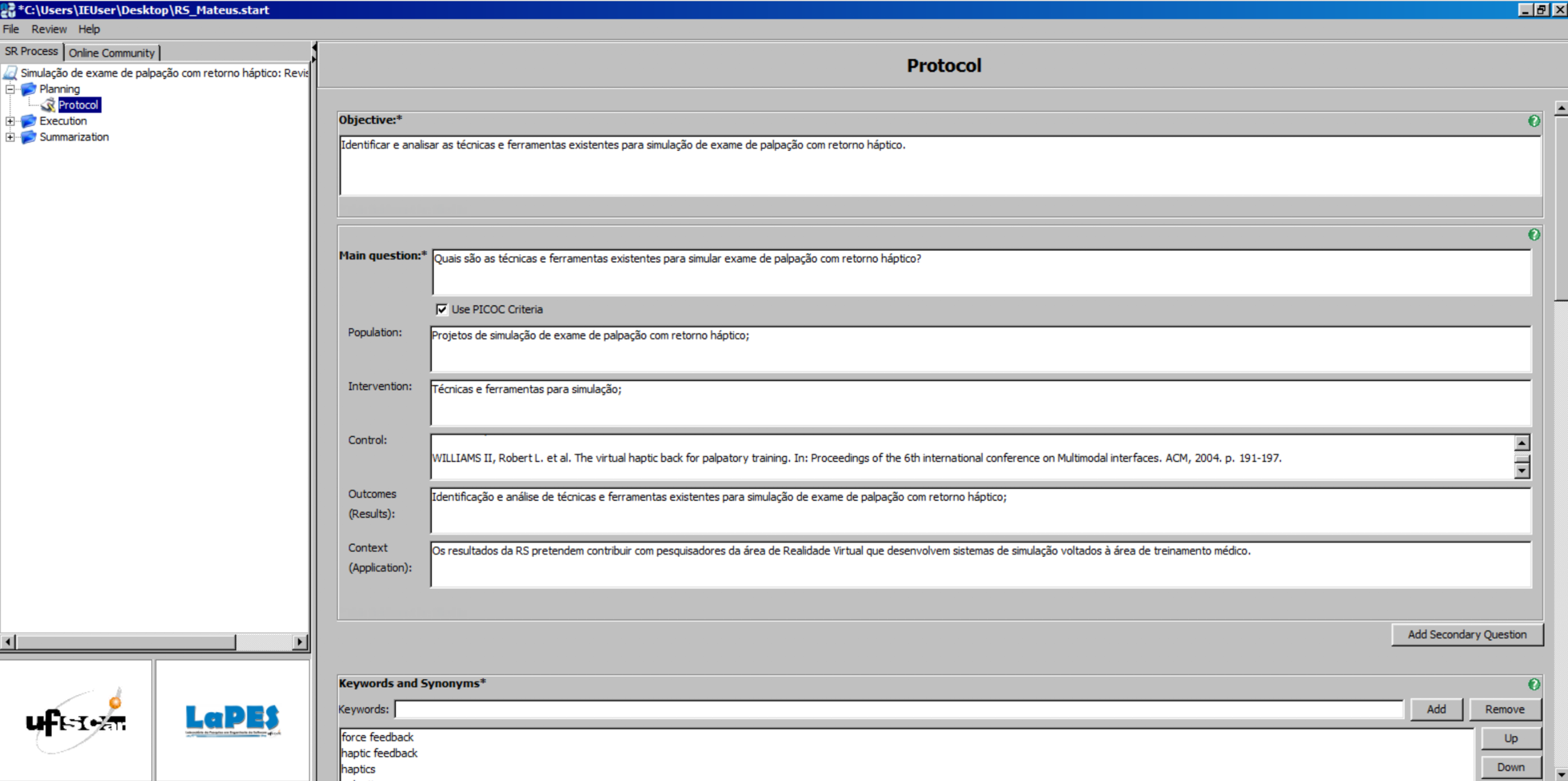
Task: Expand the Execution tree node
Action: tap(10, 121)
